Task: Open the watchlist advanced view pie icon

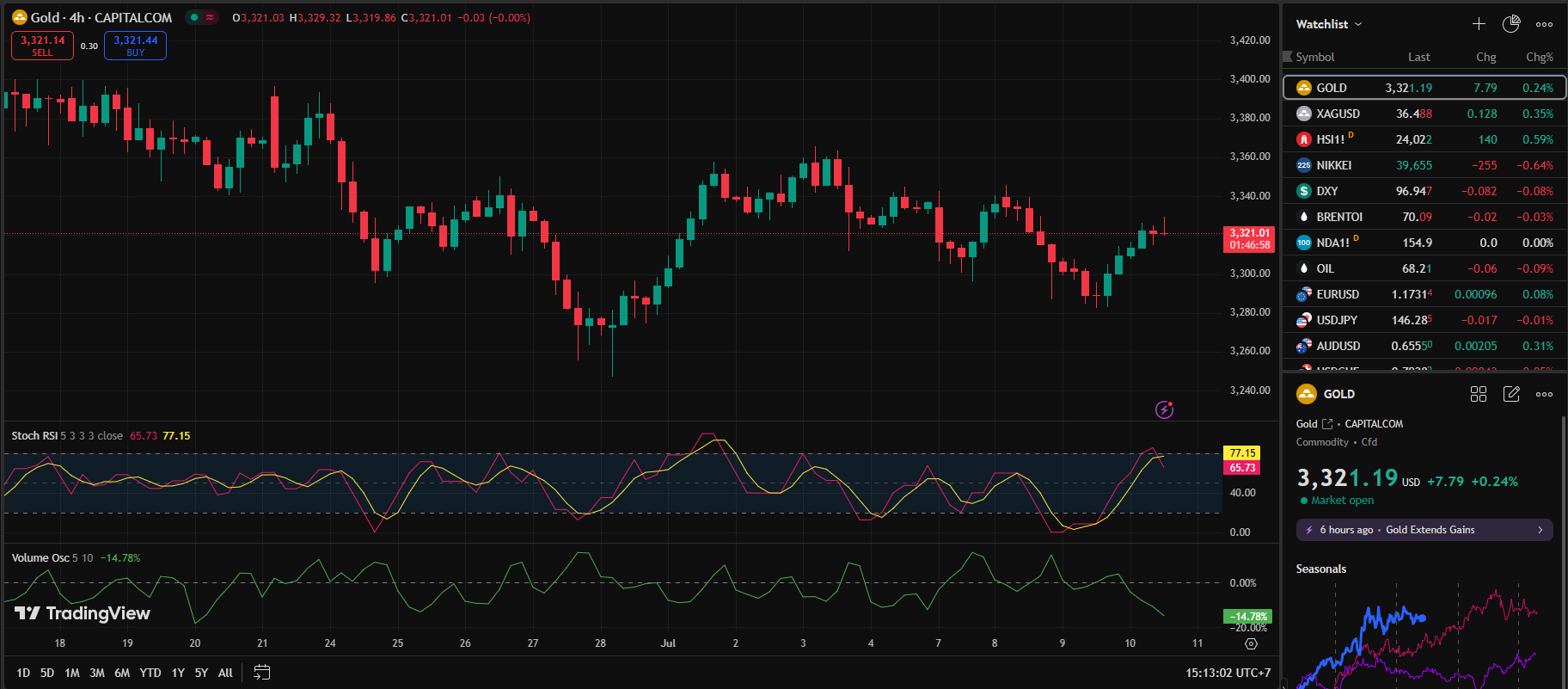Action: 1511,24
